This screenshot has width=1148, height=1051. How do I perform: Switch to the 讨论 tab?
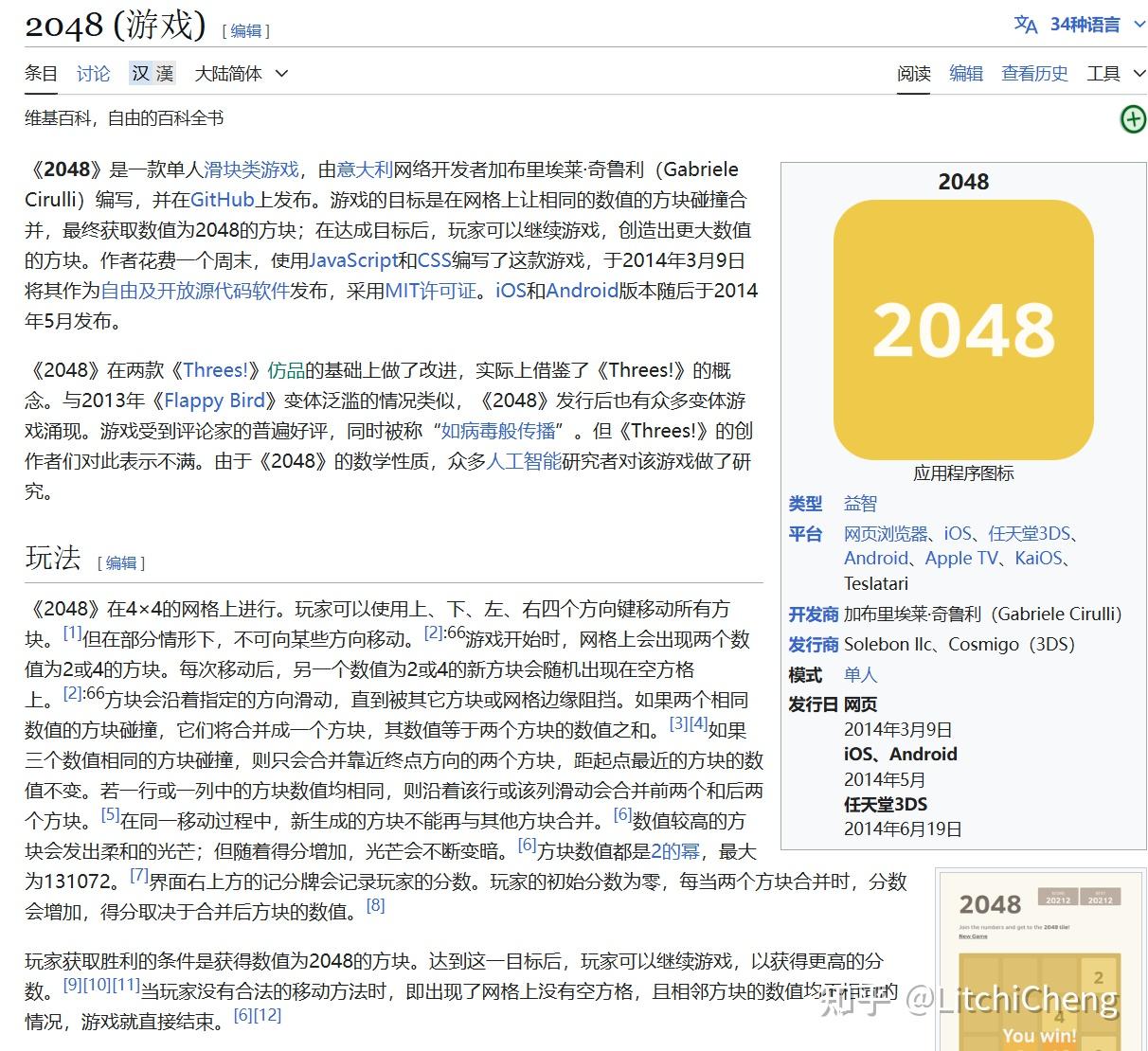click(x=93, y=73)
